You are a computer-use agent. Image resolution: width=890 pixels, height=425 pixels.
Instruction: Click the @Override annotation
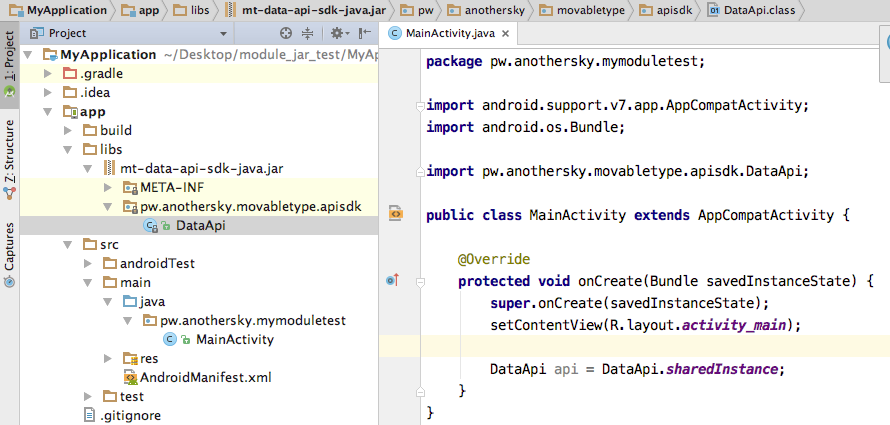[494, 259]
